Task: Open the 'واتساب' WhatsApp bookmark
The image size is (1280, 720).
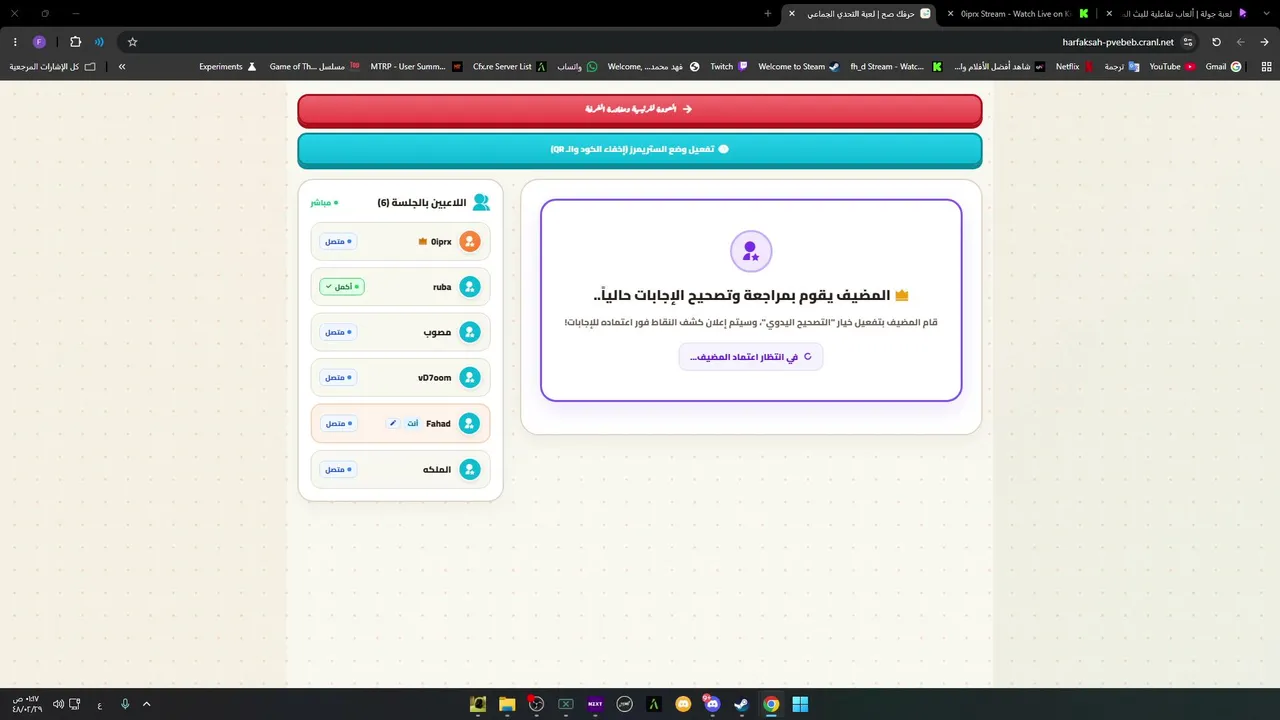Action: pyautogui.click(x=577, y=67)
